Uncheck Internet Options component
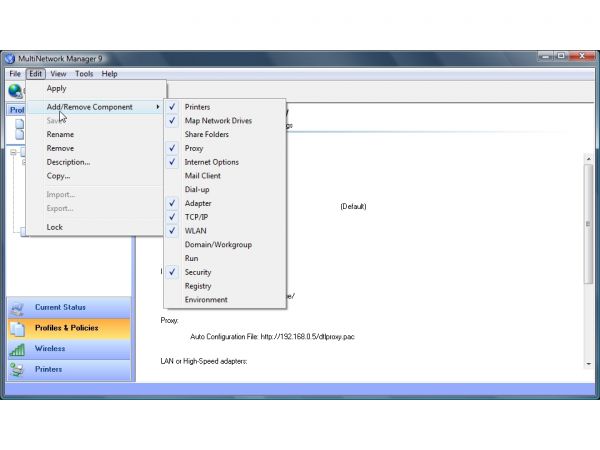This screenshot has width=600, height=450. pyautogui.click(x=225, y=162)
